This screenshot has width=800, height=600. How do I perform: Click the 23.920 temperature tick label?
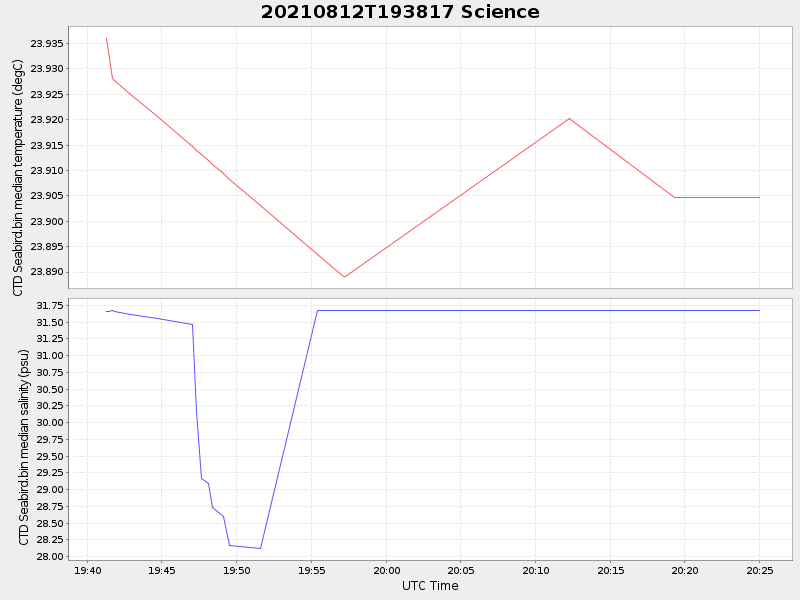[x=47, y=120]
